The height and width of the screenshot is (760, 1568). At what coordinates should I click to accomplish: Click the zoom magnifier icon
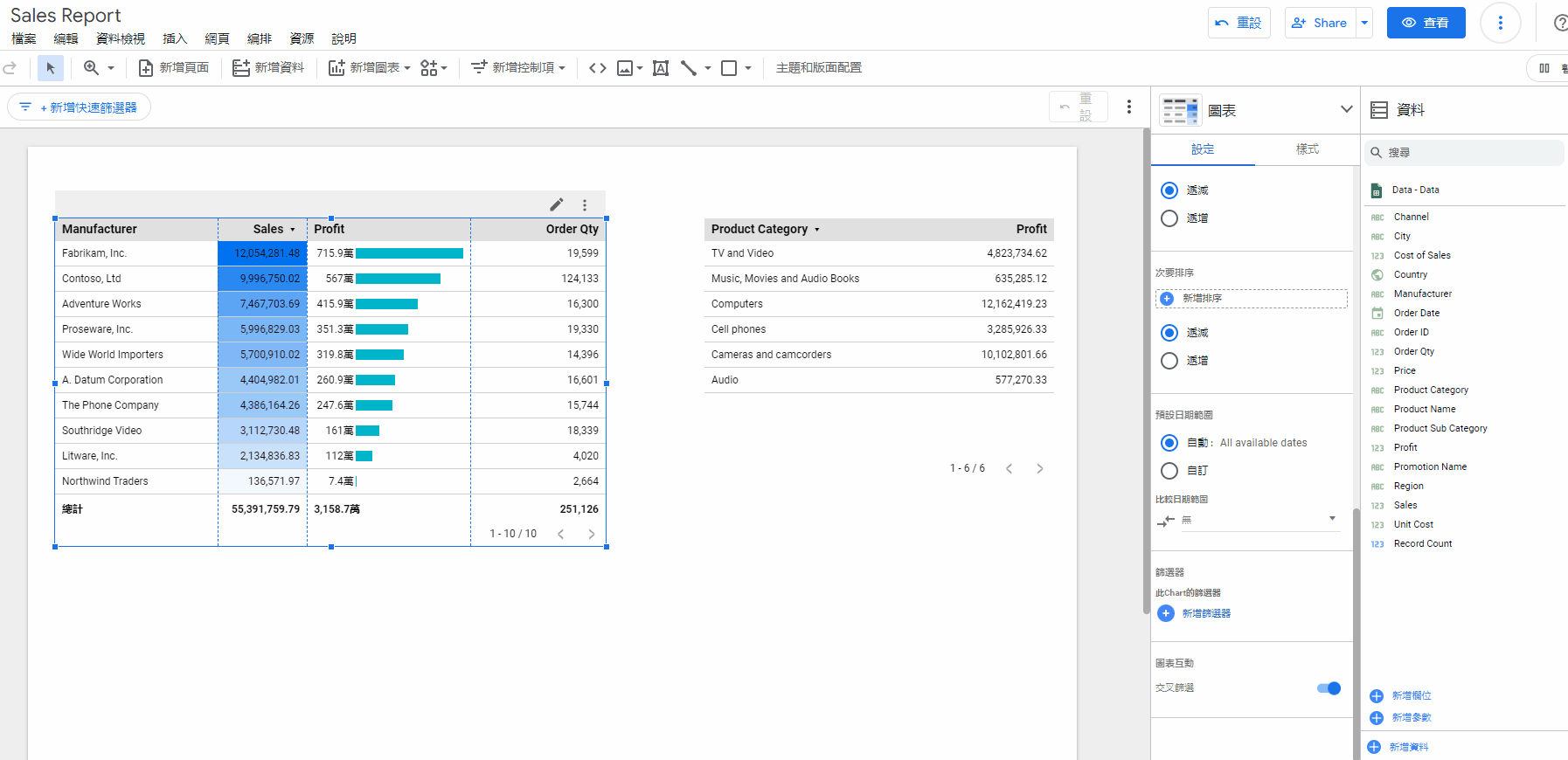91,68
